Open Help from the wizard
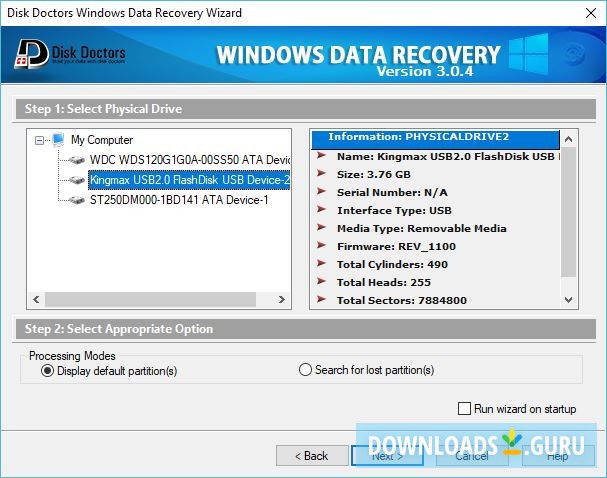Screen dimensions: 607x478 click(558, 456)
